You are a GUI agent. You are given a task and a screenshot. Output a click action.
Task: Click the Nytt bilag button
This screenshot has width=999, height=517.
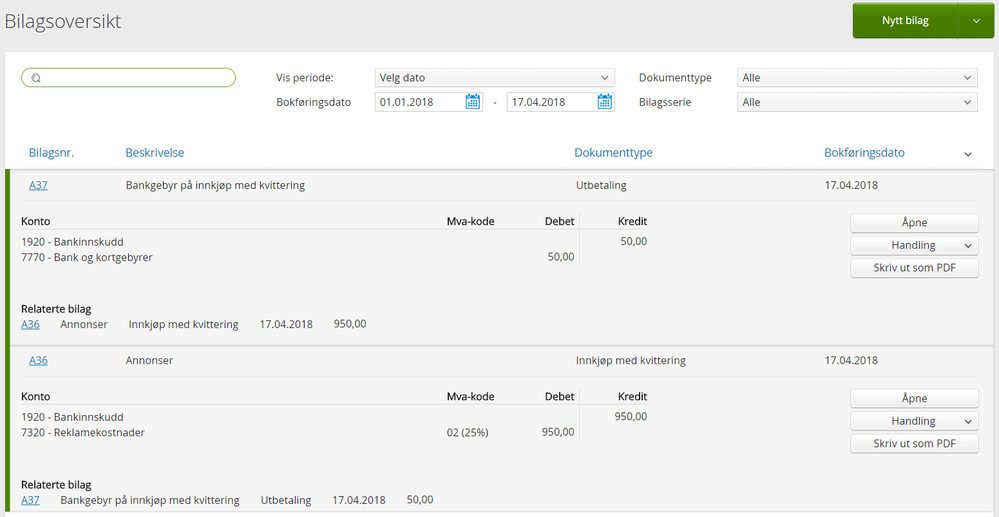click(905, 21)
